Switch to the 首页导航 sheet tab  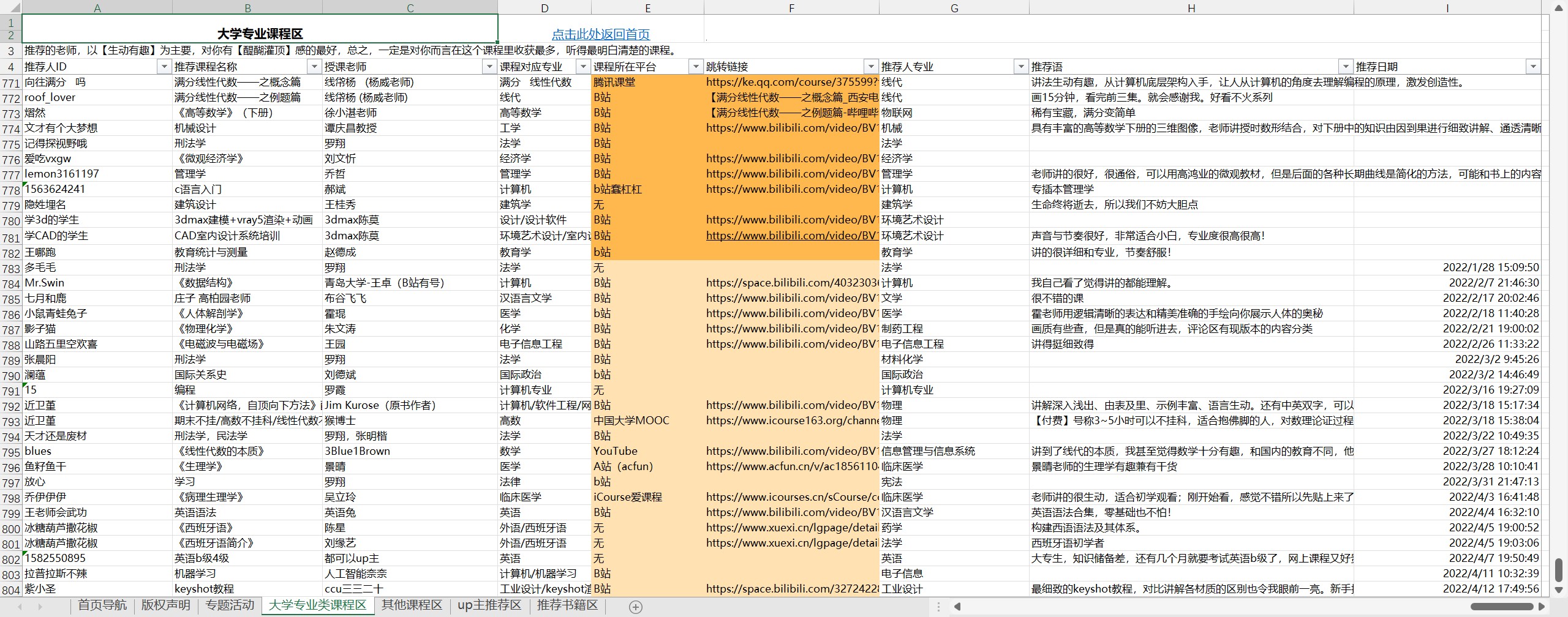[102, 605]
